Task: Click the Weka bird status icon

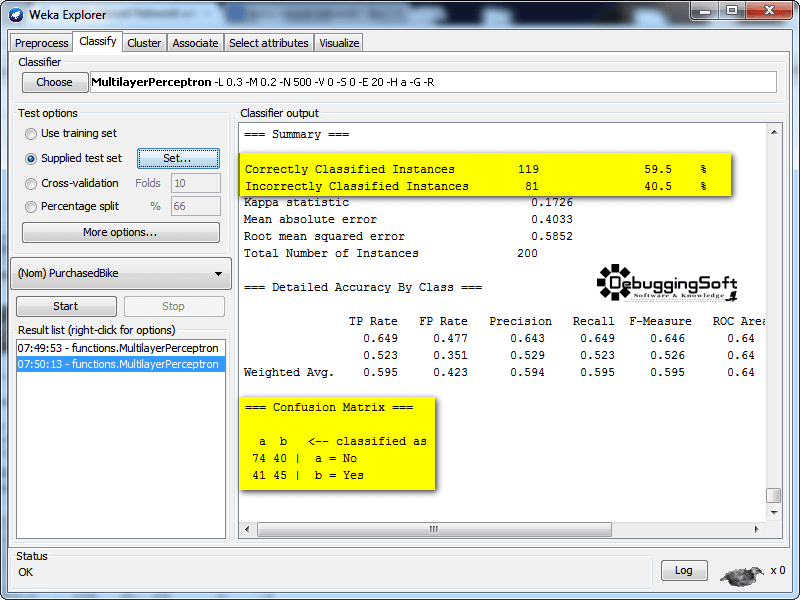Action: pyautogui.click(x=742, y=575)
